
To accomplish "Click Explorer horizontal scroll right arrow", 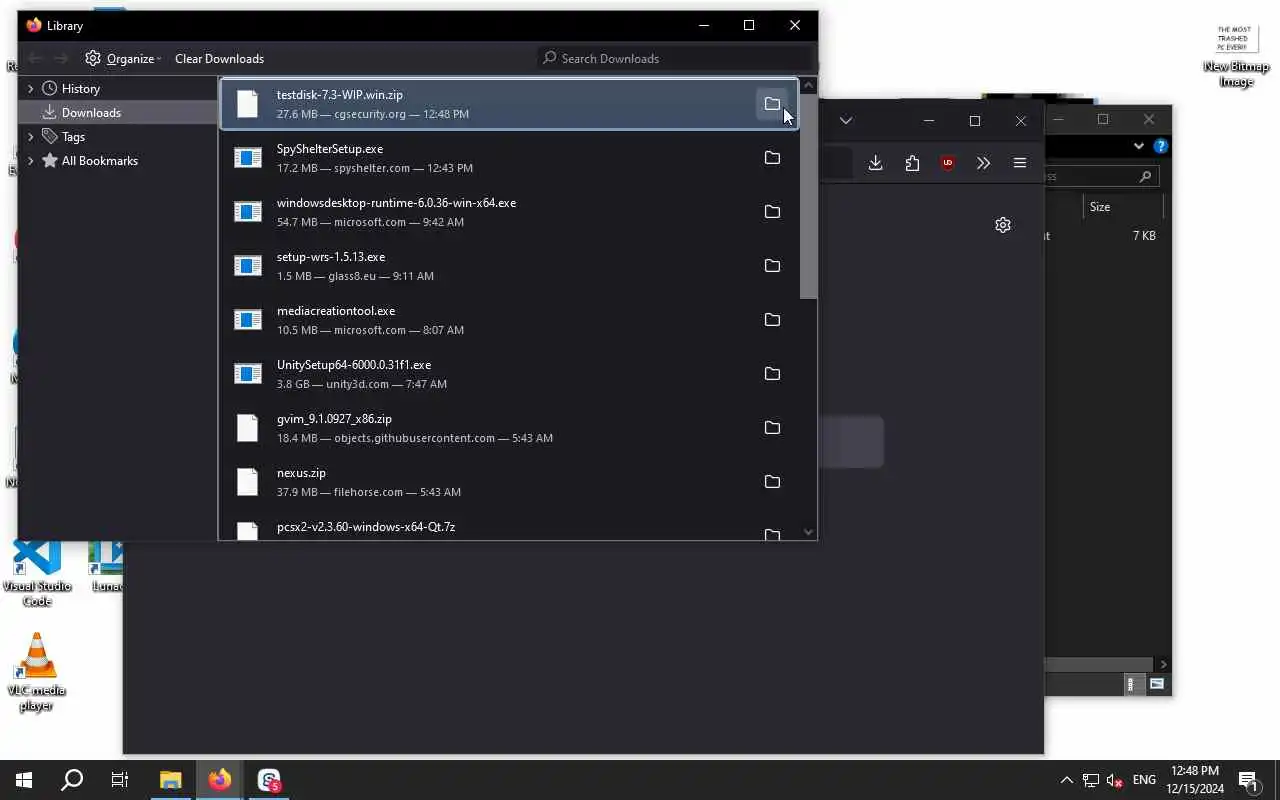I will (1163, 664).
